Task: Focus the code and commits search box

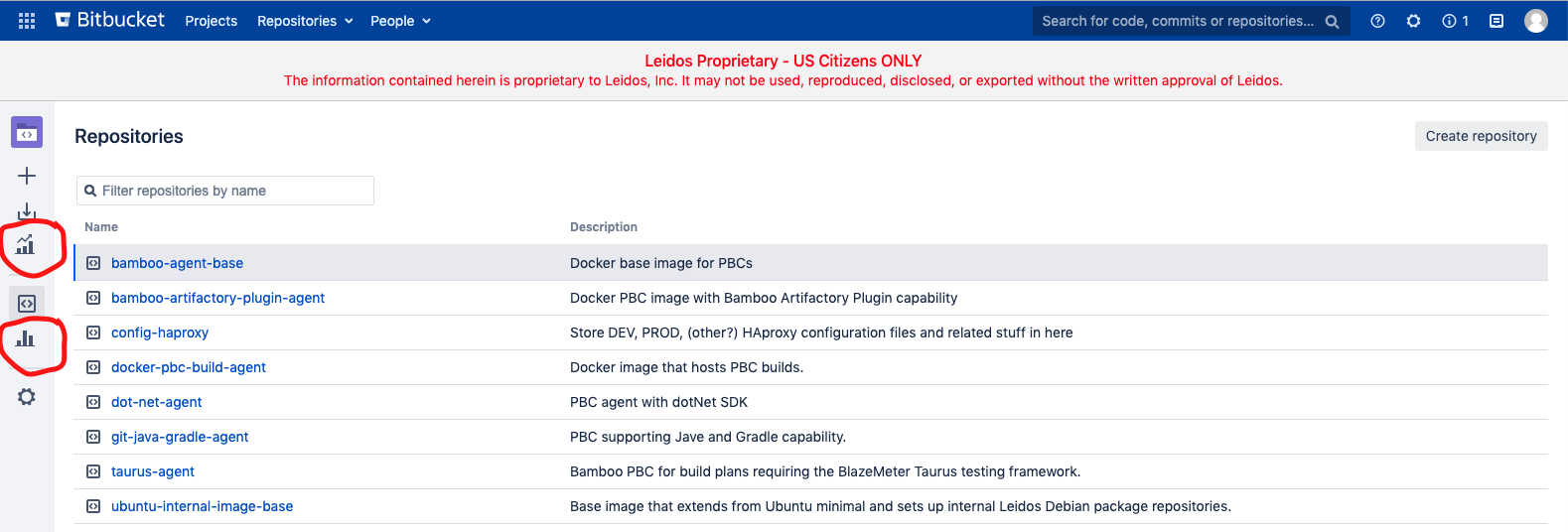Action: (x=1191, y=21)
